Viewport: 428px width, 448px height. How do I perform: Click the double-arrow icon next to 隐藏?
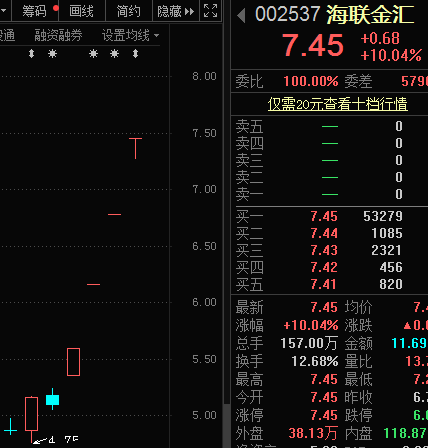click(x=189, y=12)
